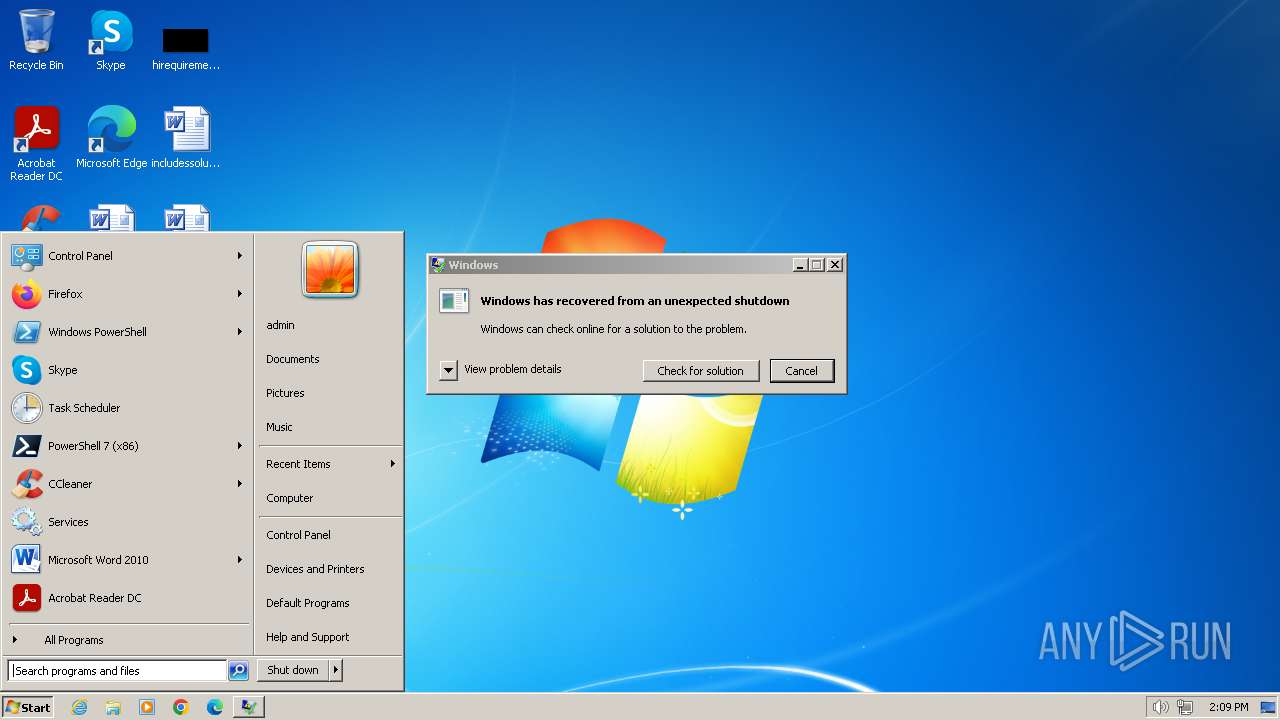Open the Recycle Bin desktop icon
The width and height of the screenshot is (1280, 720).
(x=36, y=40)
